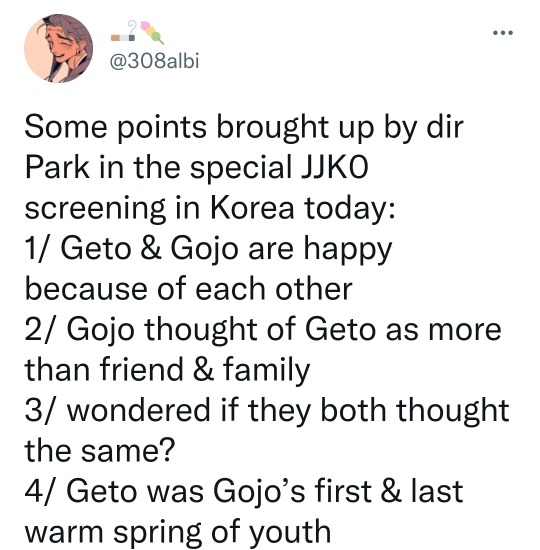
Task: Click the line "1/ Geto & Gojo are happy"
Action: (208, 249)
